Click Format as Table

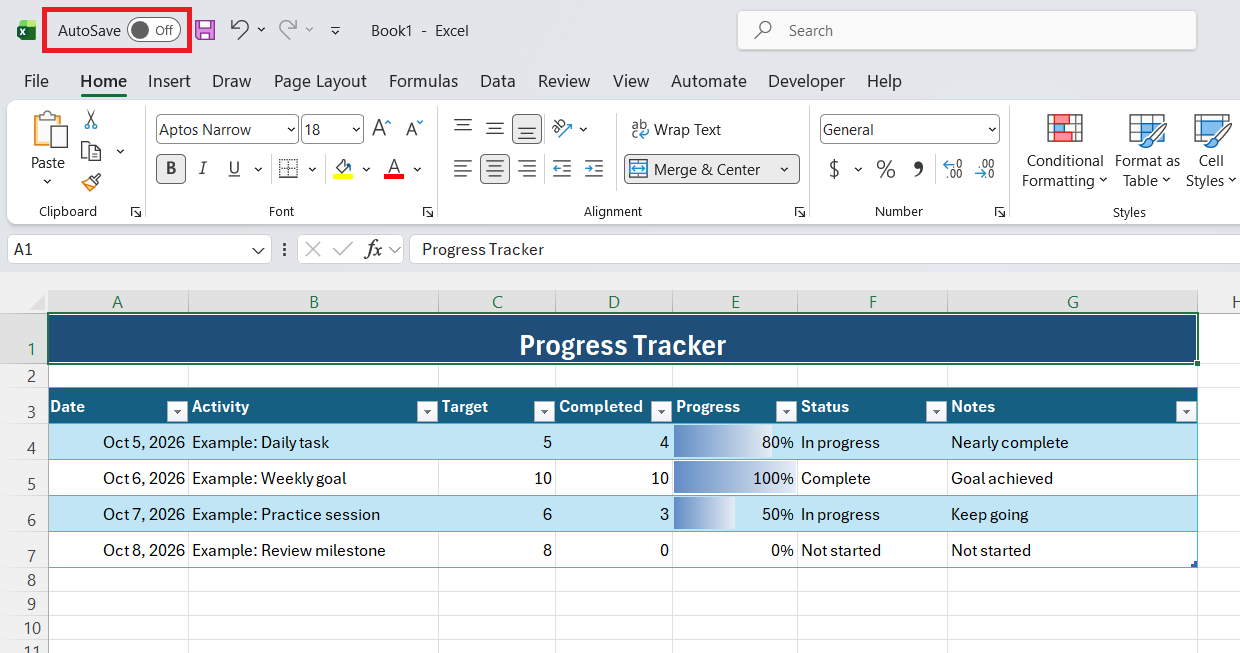tap(1147, 152)
